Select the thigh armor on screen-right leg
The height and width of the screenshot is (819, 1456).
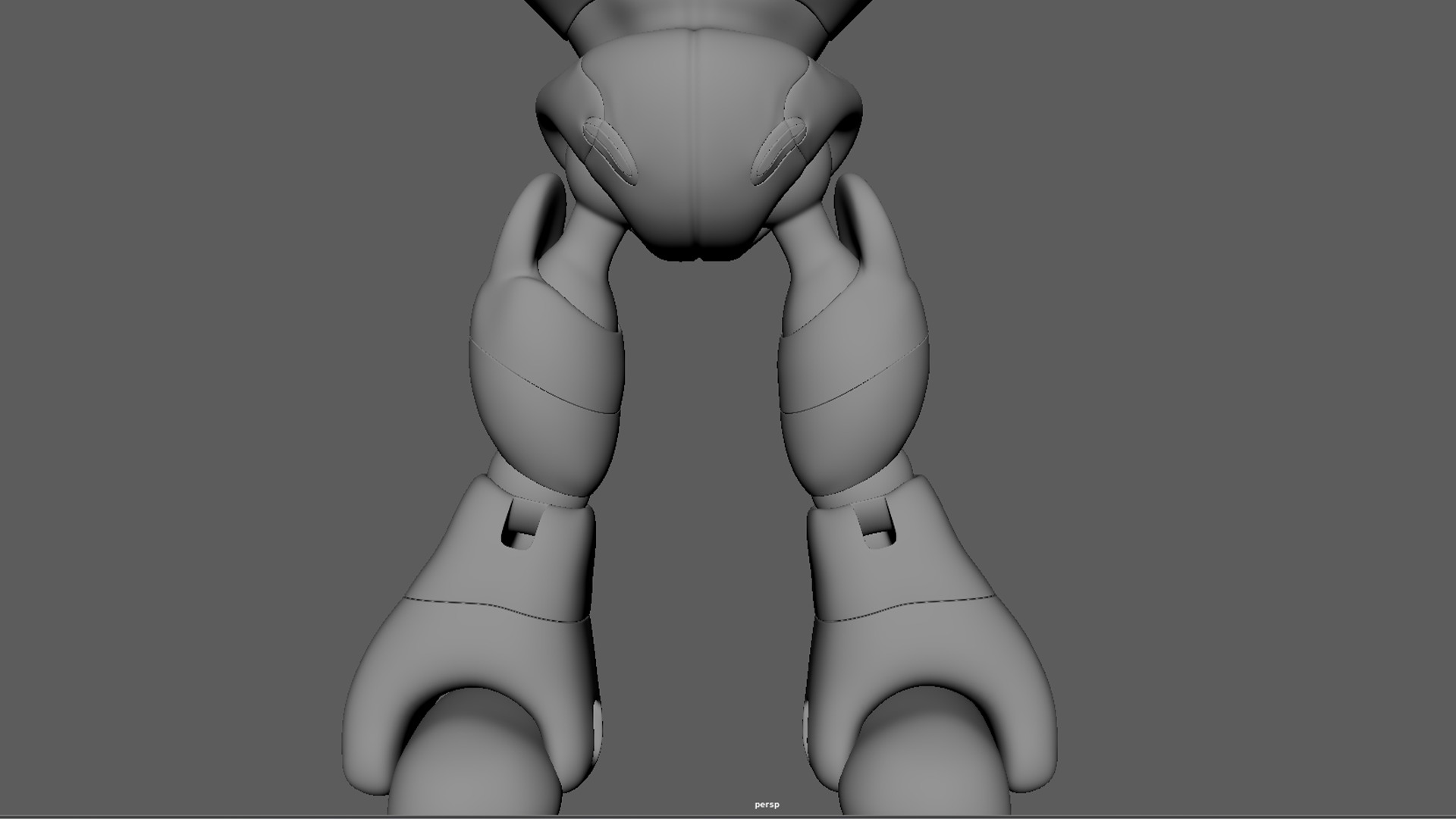(x=853, y=337)
